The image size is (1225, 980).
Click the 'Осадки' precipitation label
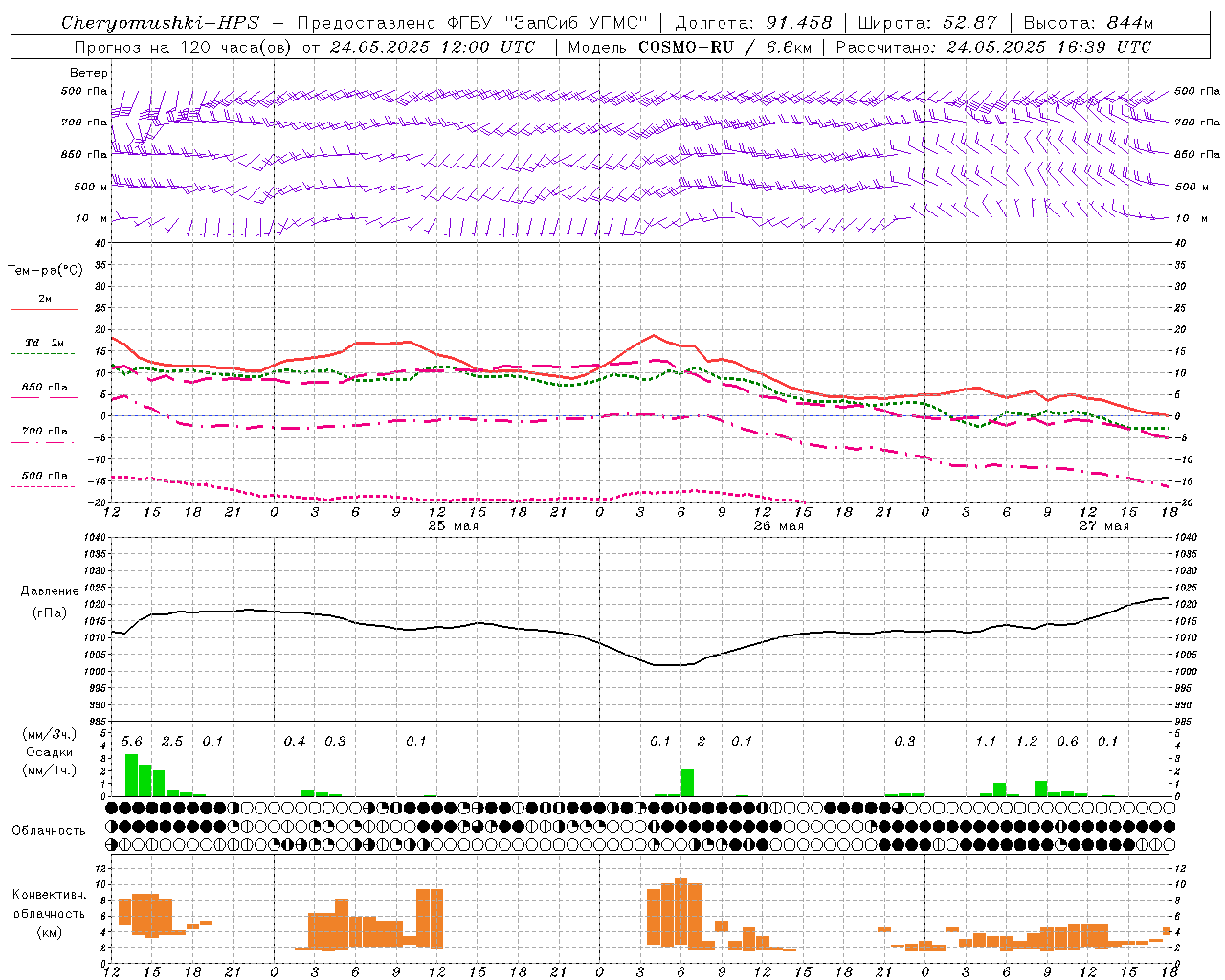click(x=49, y=752)
